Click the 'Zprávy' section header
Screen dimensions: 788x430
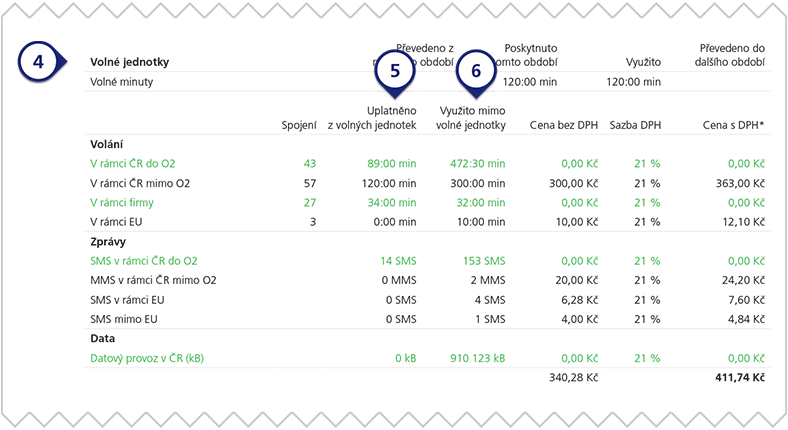(x=108, y=241)
